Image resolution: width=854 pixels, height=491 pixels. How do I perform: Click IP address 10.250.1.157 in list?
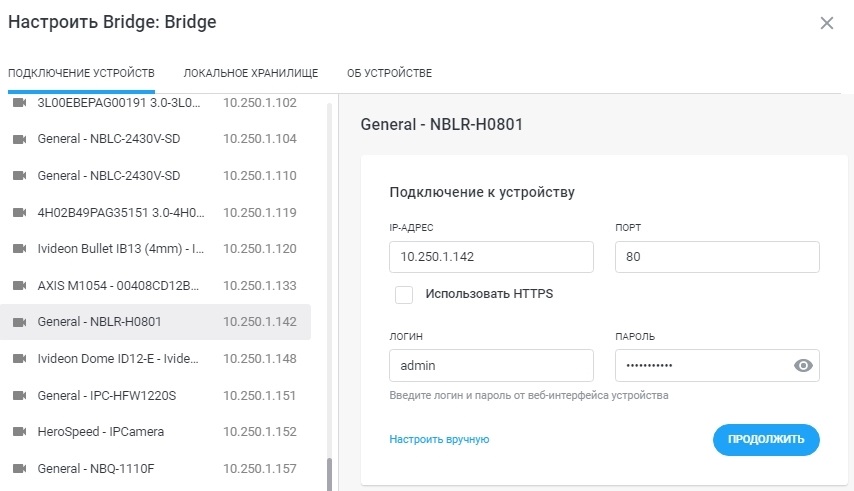coord(260,469)
